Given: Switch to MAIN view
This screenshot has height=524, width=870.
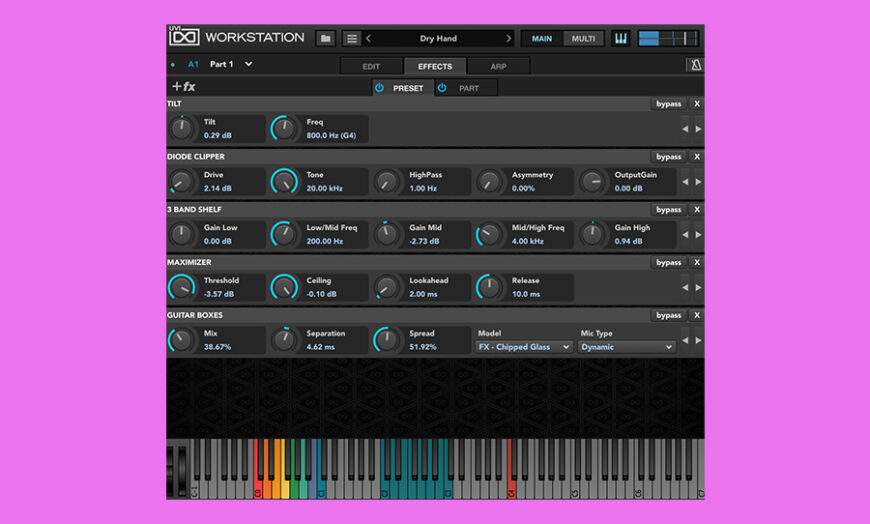Looking at the screenshot, I should (542, 38).
